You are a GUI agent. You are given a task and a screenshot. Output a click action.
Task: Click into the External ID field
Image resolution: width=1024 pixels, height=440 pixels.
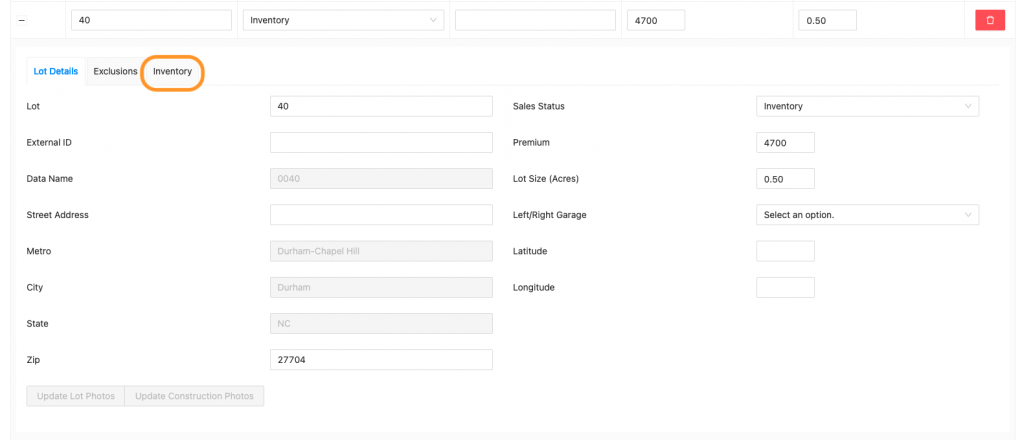point(381,142)
